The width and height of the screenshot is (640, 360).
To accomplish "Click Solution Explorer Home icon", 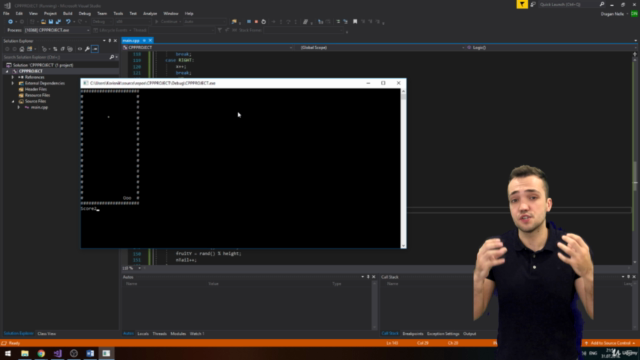I will (x=22, y=49).
